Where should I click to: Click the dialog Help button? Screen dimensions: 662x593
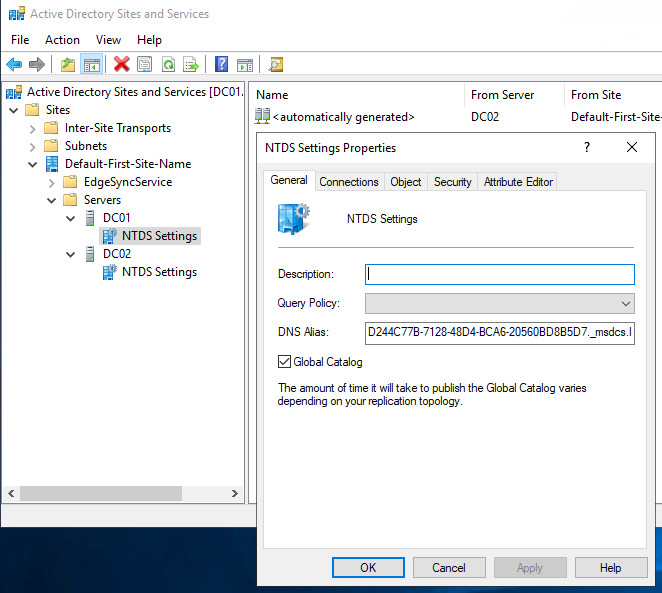(x=611, y=568)
